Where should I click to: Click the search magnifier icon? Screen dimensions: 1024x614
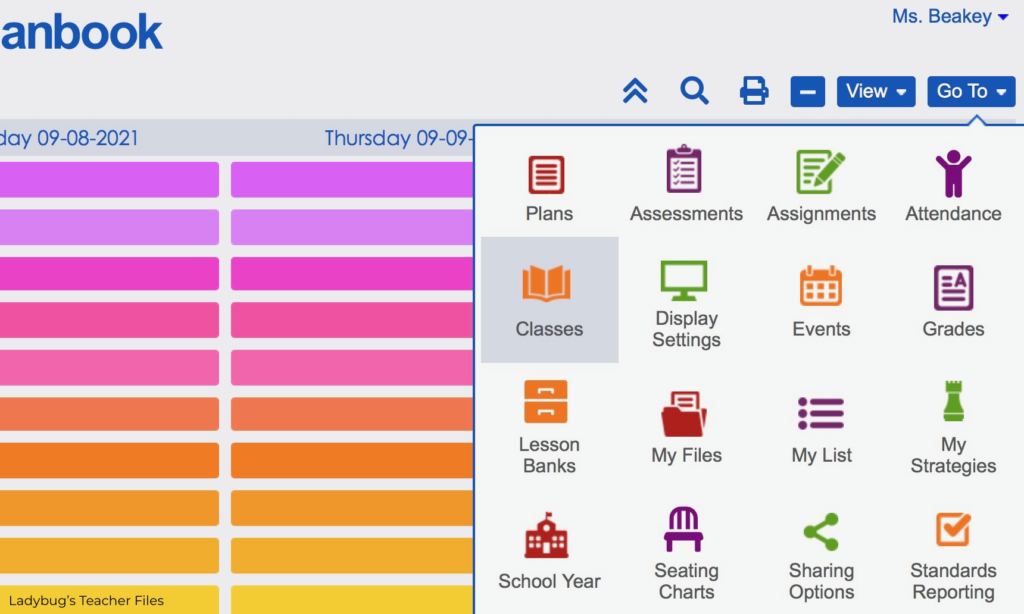point(694,91)
